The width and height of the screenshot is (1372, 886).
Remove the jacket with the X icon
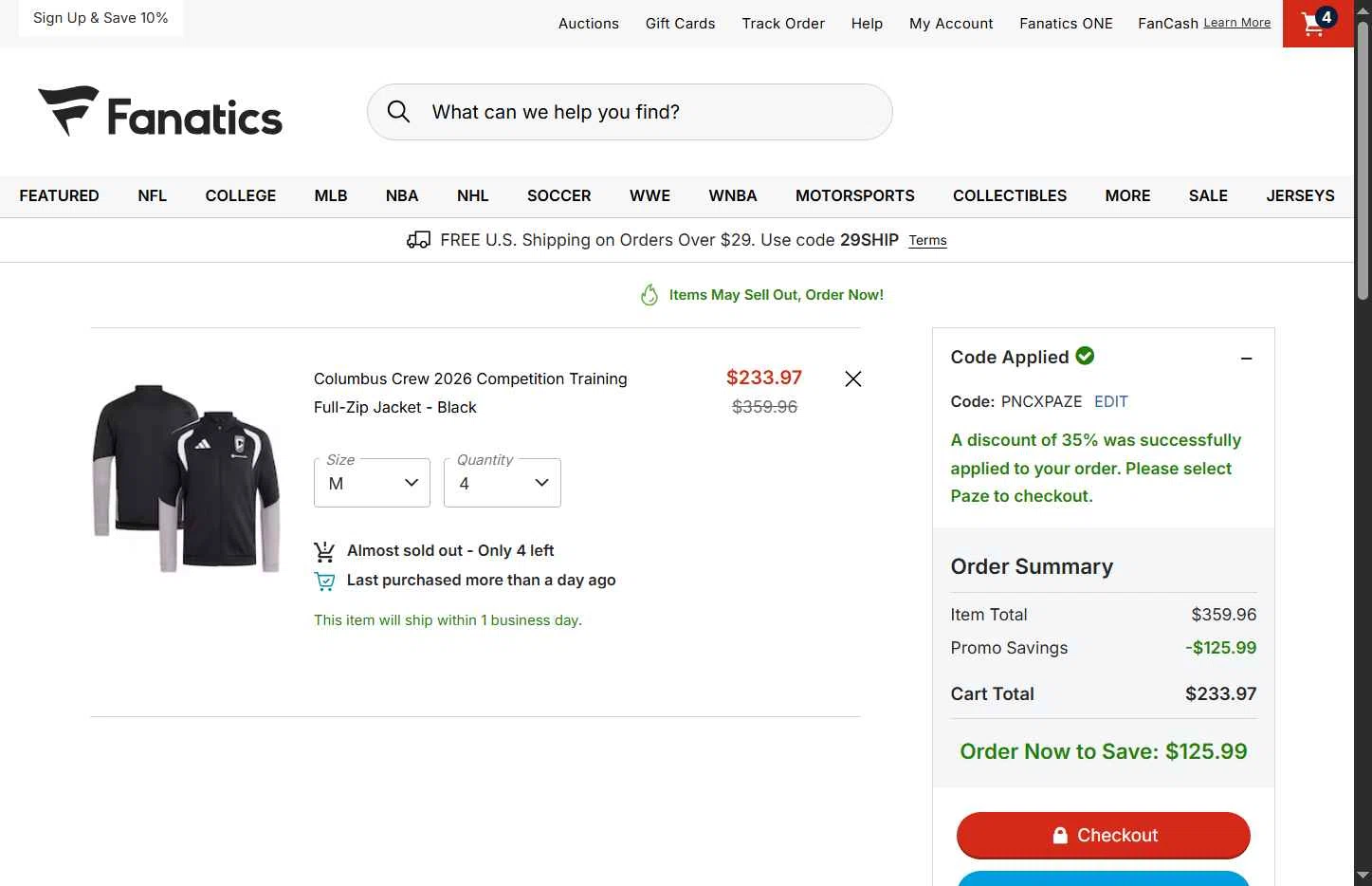853,379
